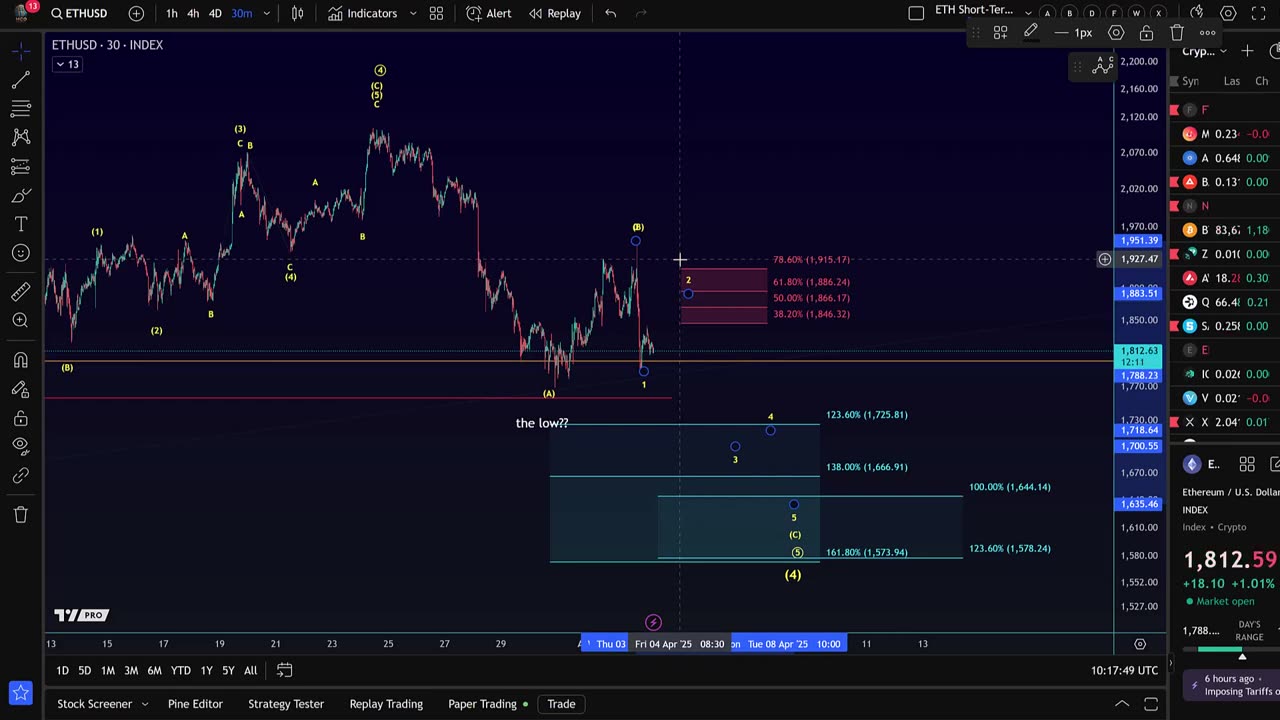Open the favorites star toolbar button
1280x720 pixels.
pos(20,692)
